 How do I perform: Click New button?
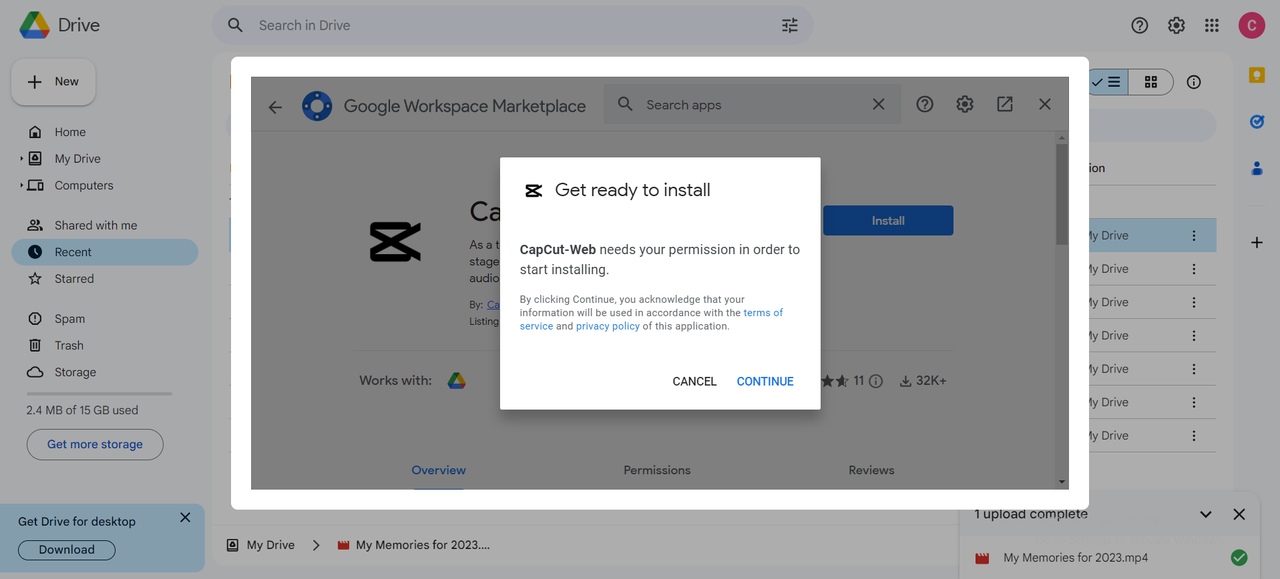click(x=53, y=82)
